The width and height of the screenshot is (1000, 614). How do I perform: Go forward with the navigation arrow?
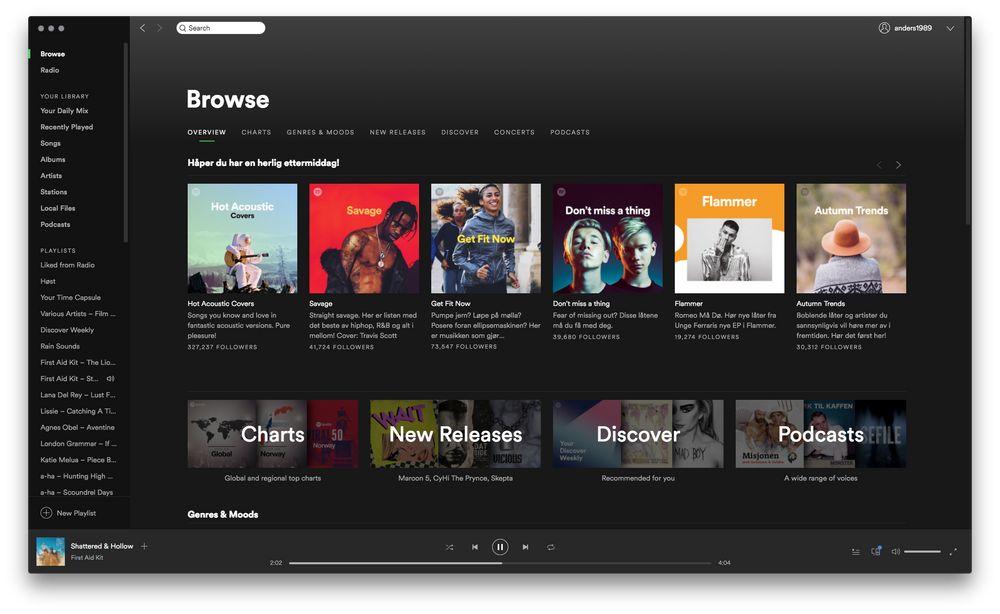pyautogui.click(x=159, y=28)
